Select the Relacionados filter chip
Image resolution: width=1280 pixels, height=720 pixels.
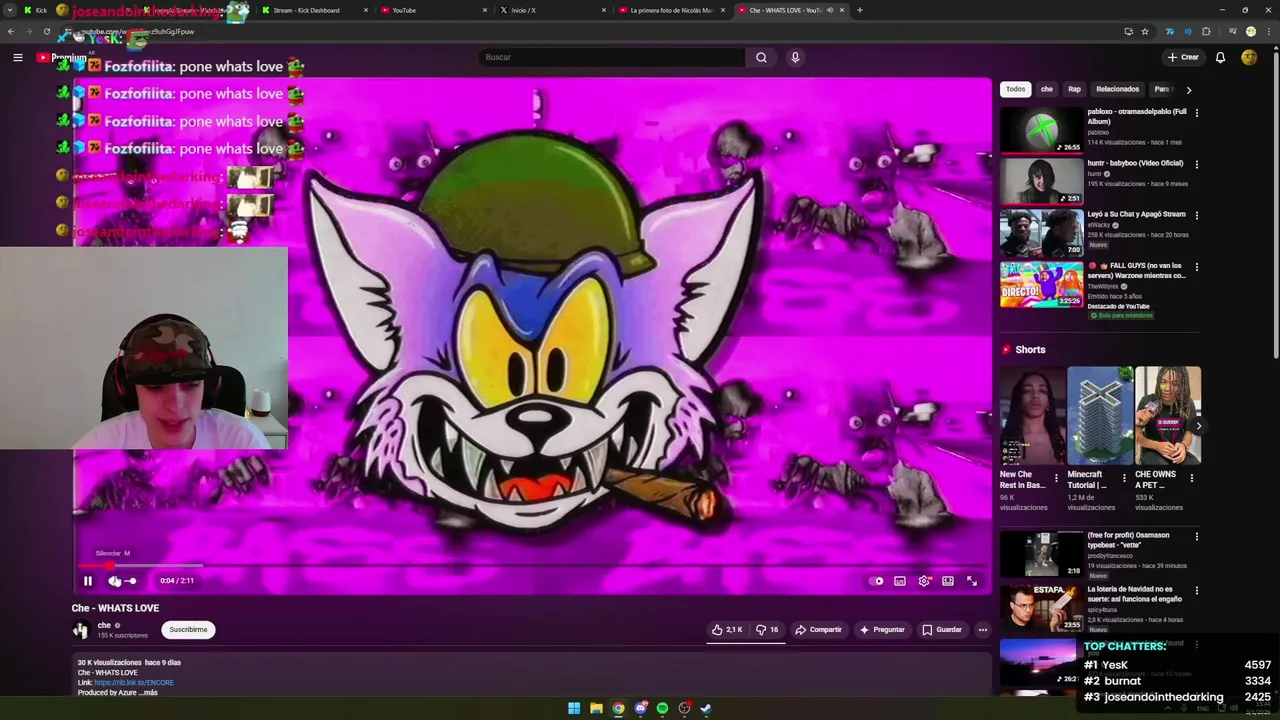[1118, 89]
